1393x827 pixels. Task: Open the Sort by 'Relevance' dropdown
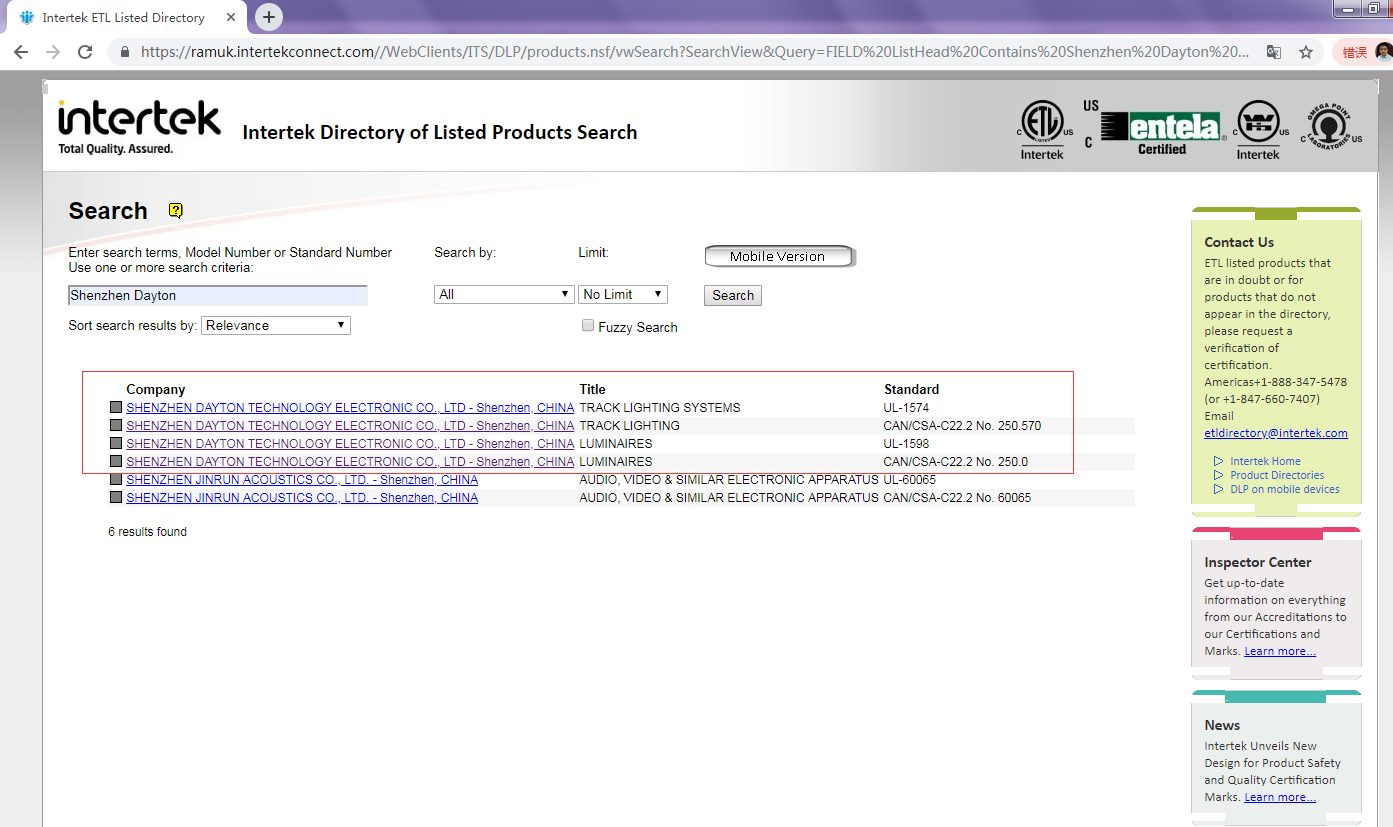276,325
